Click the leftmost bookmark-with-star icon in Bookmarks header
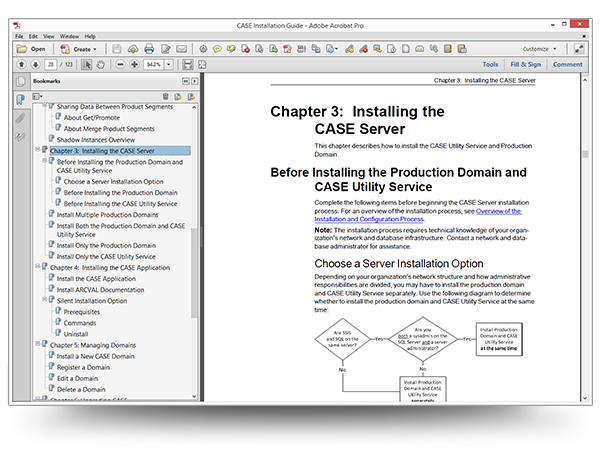The image size is (600, 450). point(178,96)
